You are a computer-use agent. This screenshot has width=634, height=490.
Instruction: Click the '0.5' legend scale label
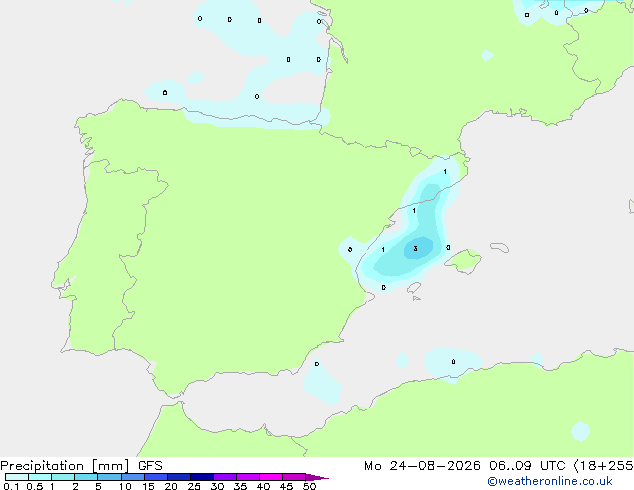(x=35, y=486)
